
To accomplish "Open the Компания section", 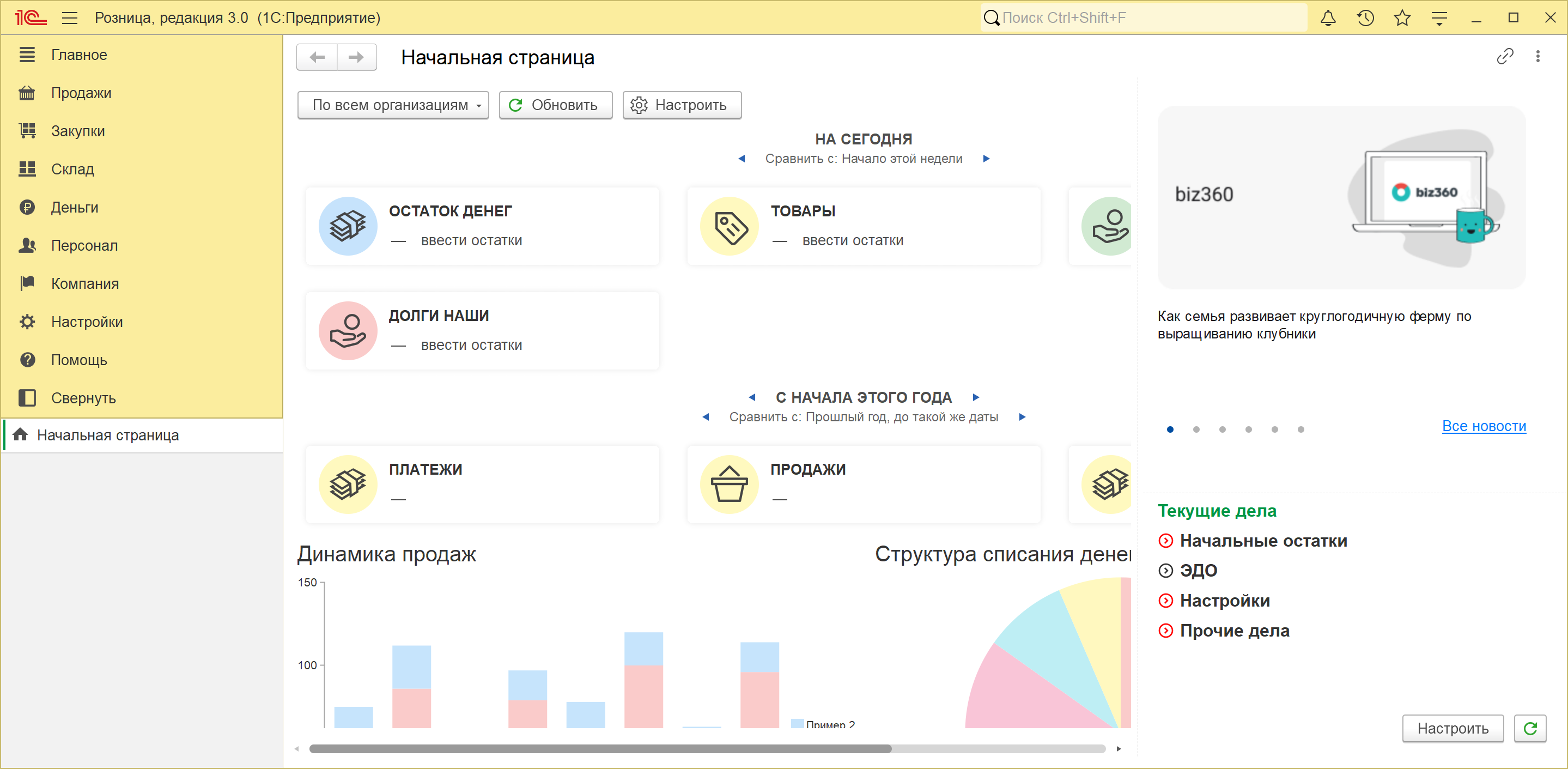I will 141,284.
